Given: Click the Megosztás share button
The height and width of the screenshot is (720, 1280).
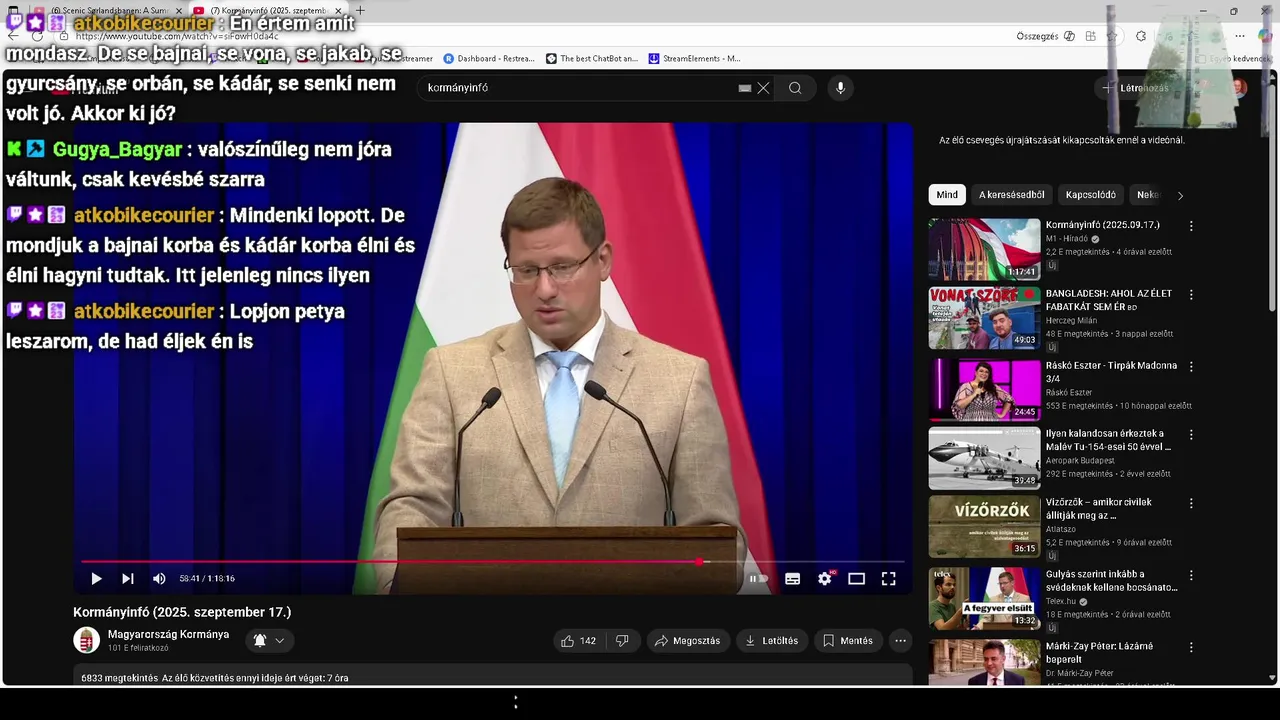Looking at the screenshot, I should click(687, 641).
